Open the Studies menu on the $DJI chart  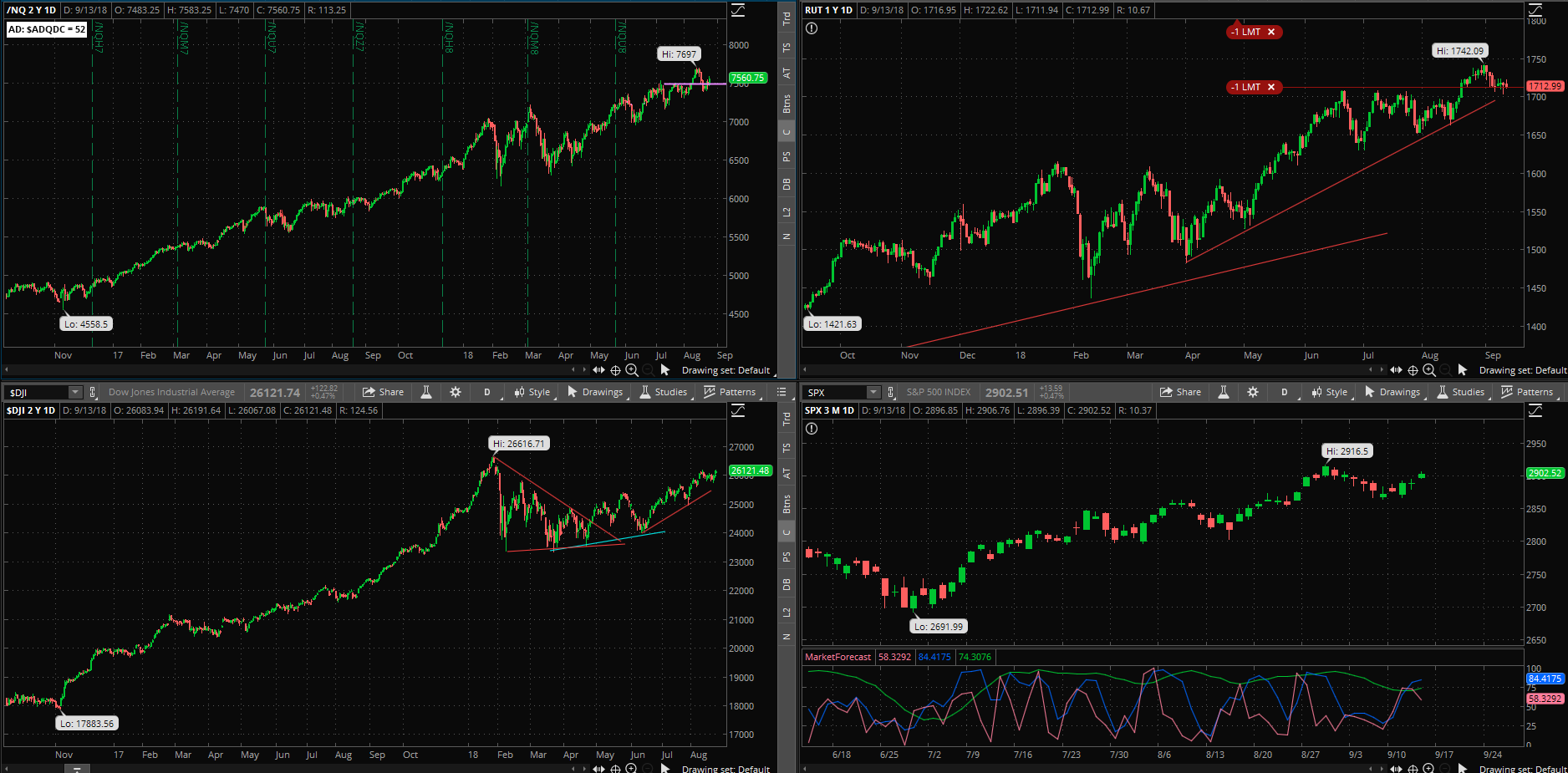tap(664, 392)
